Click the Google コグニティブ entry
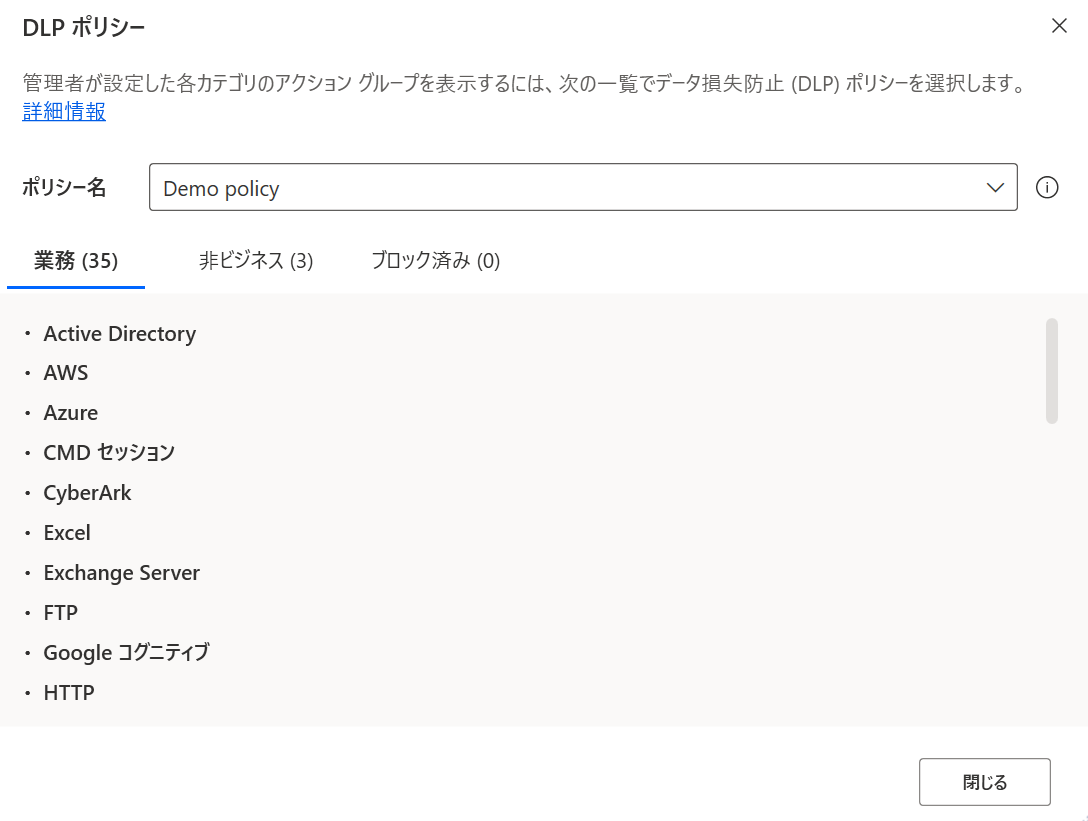Image resolution: width=1088 pixels, height=821 pixels. click(x=126, y=652)
